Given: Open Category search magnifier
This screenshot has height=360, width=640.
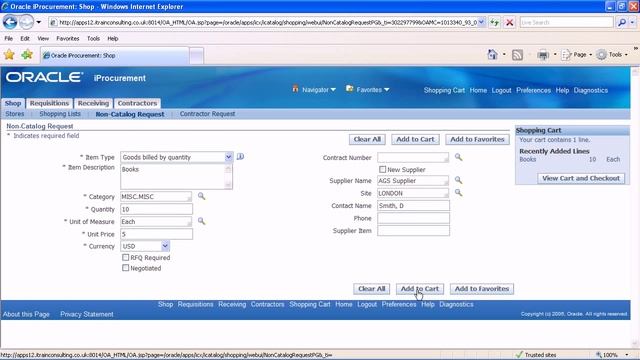Looking at the screenshot, I should point(201,196).
